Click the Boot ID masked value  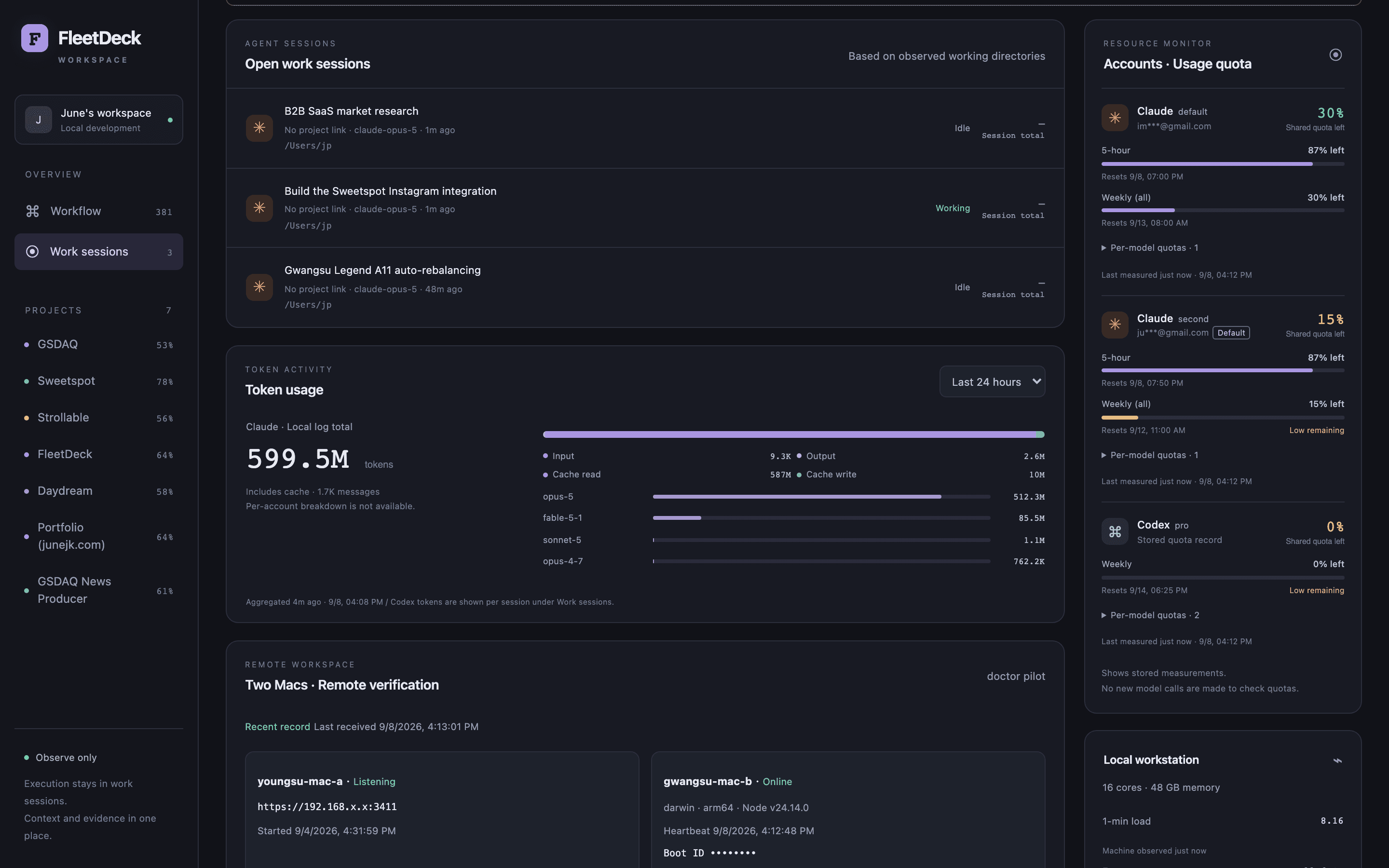tap(733, 853)
